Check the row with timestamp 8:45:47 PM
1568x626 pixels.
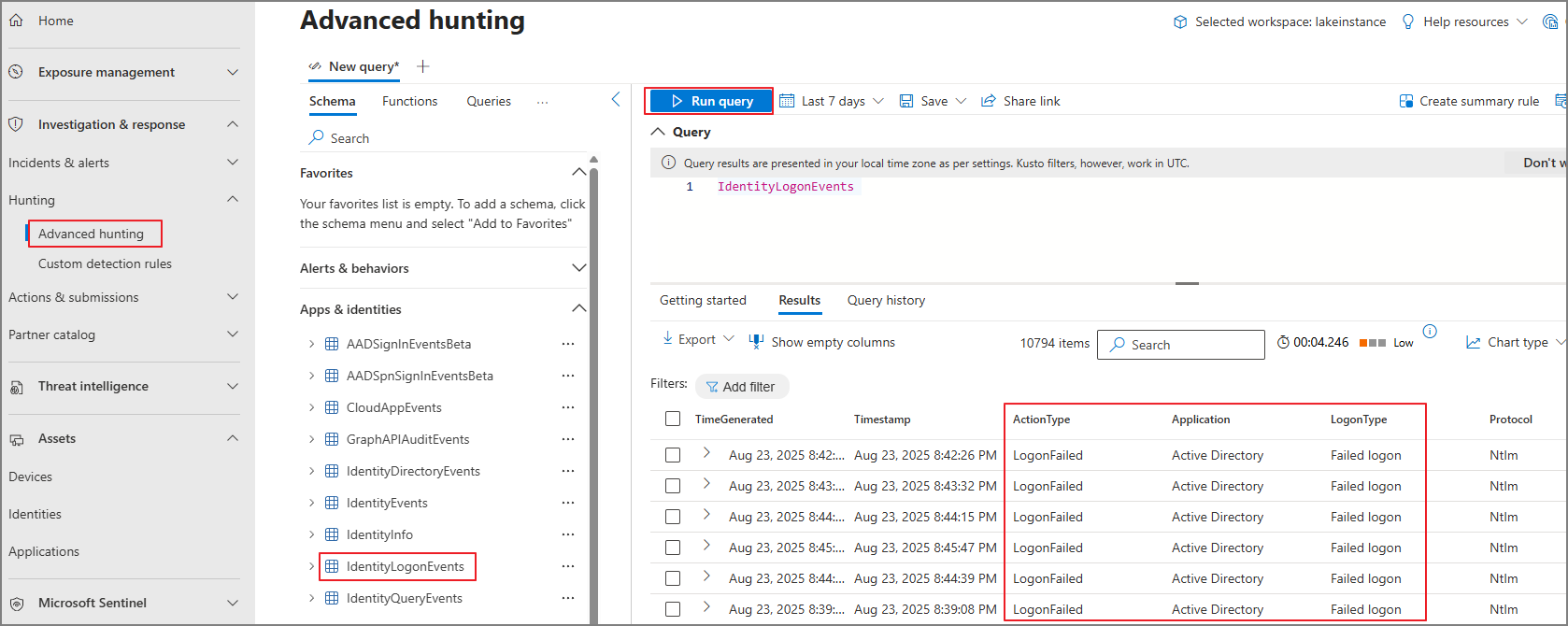pyautogui.click(x=673, y=548)
